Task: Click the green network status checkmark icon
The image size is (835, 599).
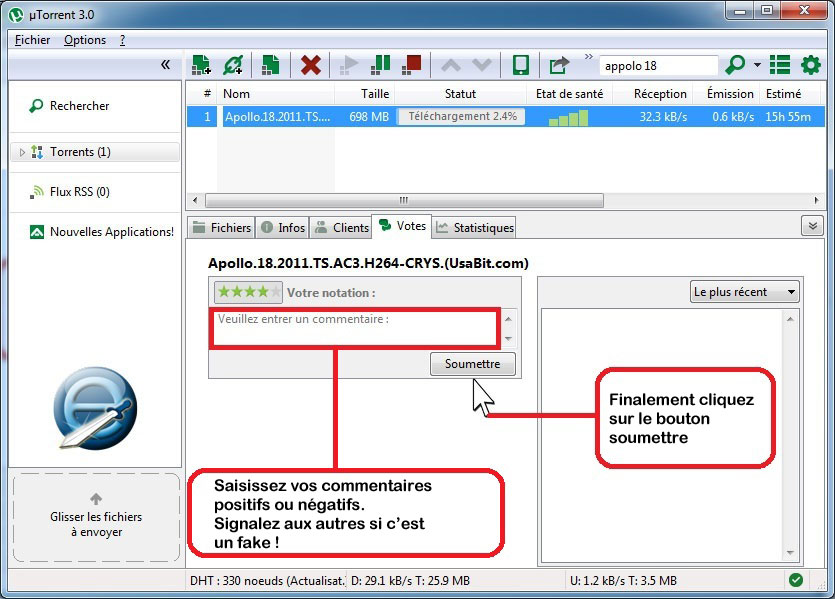Action: (796, 580)
